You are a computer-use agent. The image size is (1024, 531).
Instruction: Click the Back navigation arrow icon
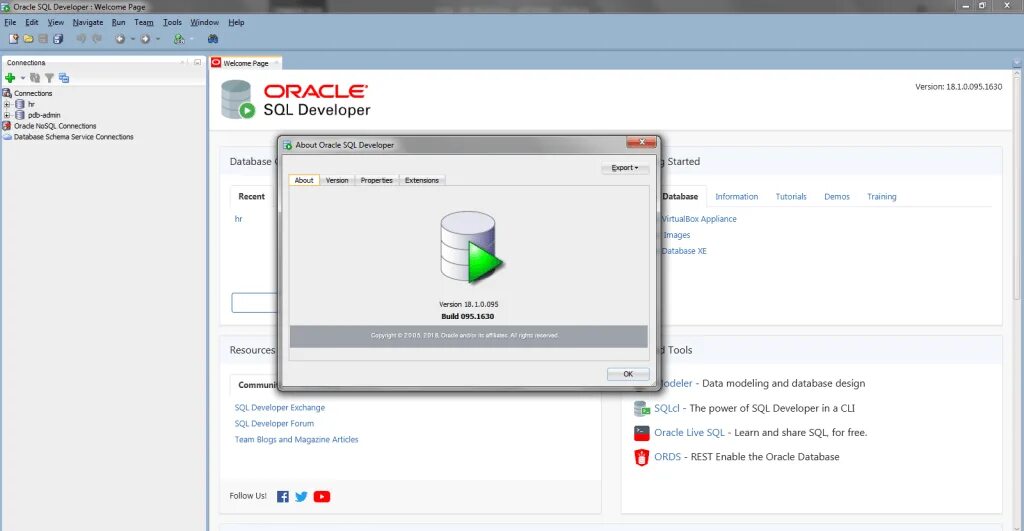pos(120,39)
